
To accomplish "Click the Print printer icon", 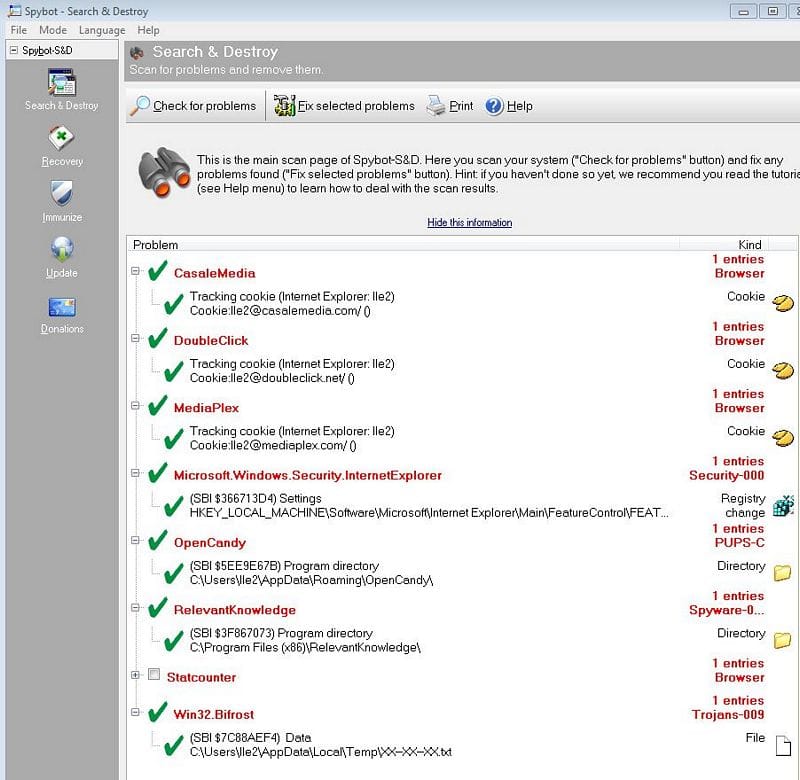I will click(x=436, y=106).
